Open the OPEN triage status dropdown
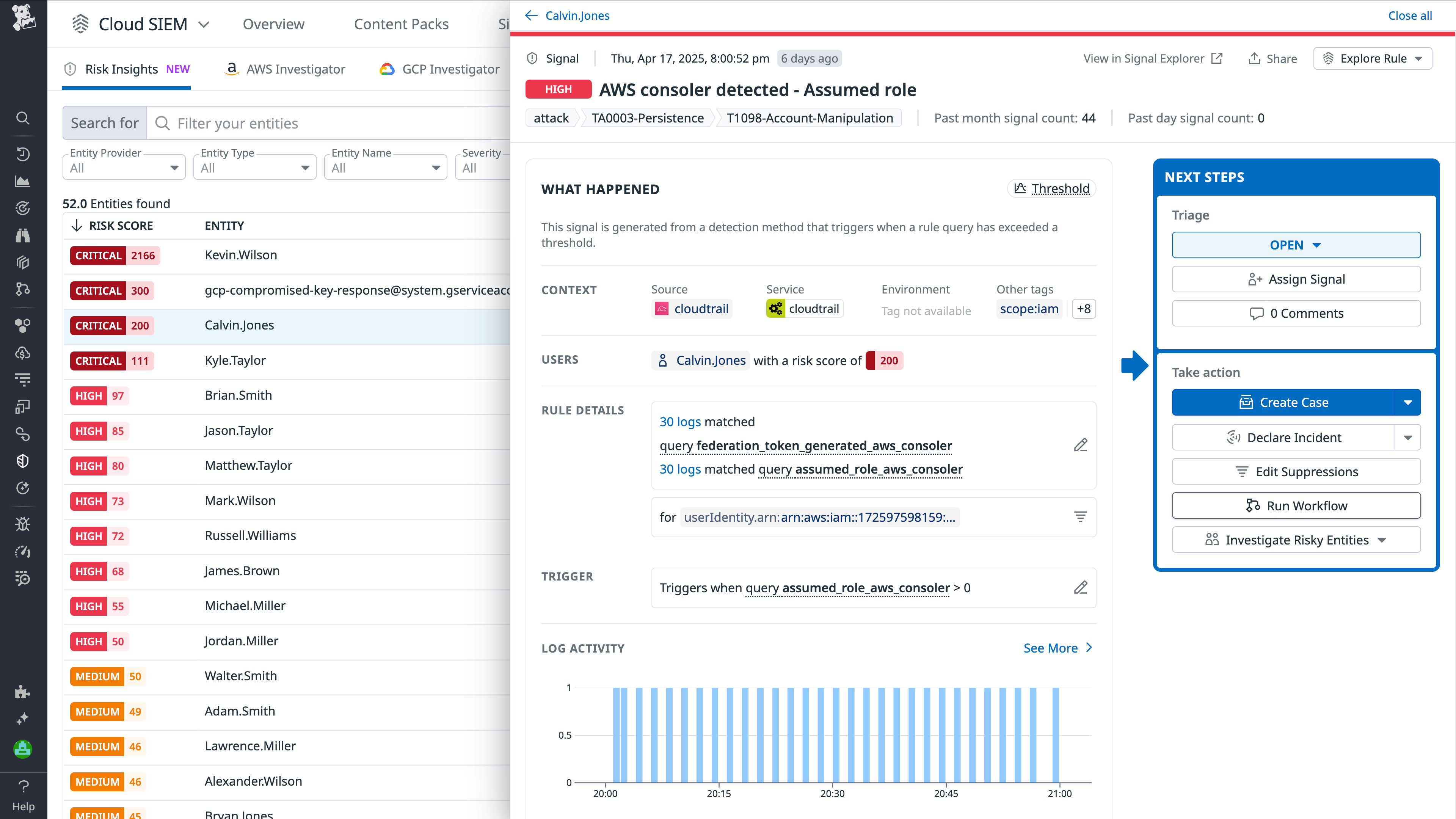Screen dimensions: 1456x819 (1296, 245)
